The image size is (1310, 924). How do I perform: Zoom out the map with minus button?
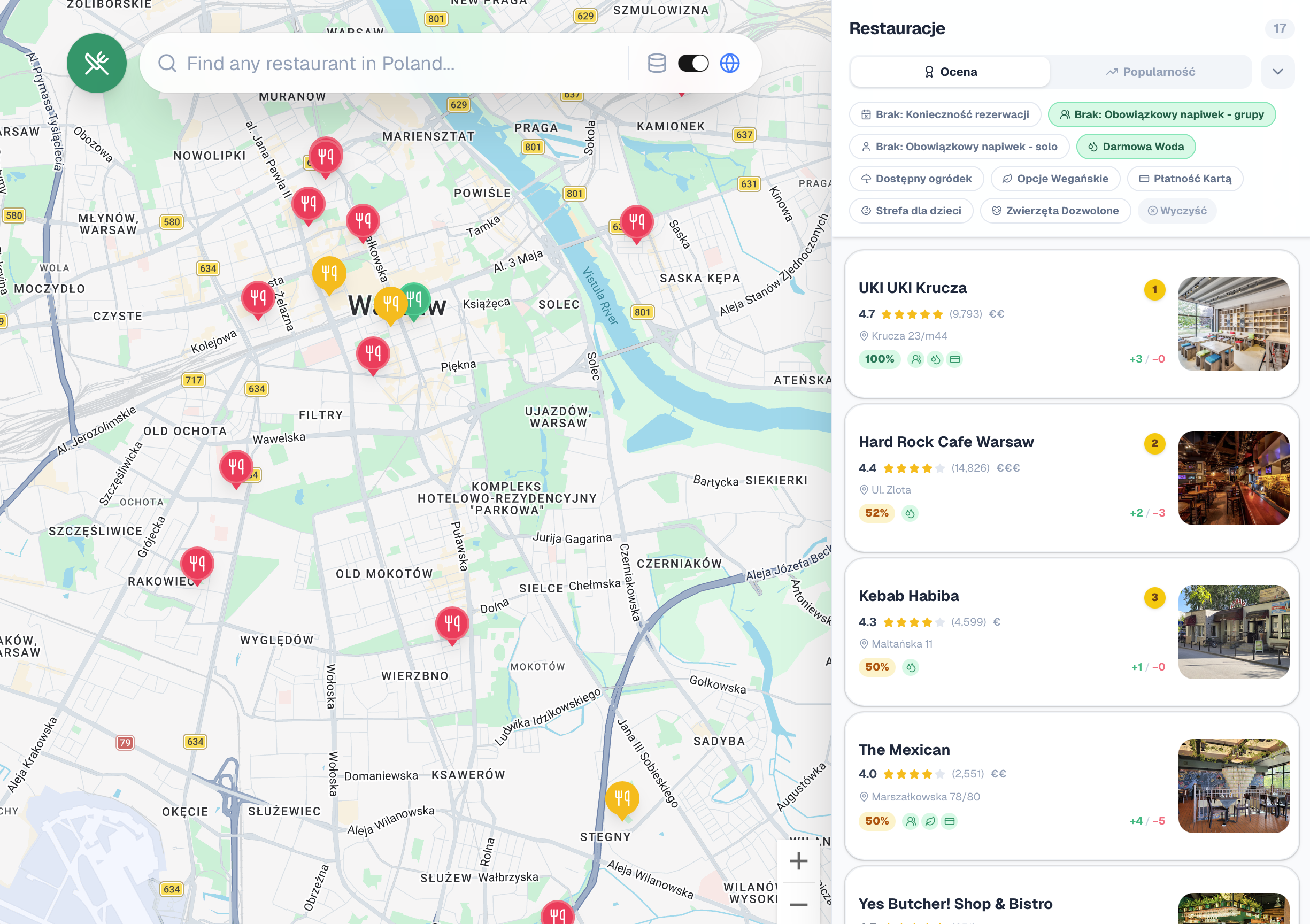click(798, 904)
